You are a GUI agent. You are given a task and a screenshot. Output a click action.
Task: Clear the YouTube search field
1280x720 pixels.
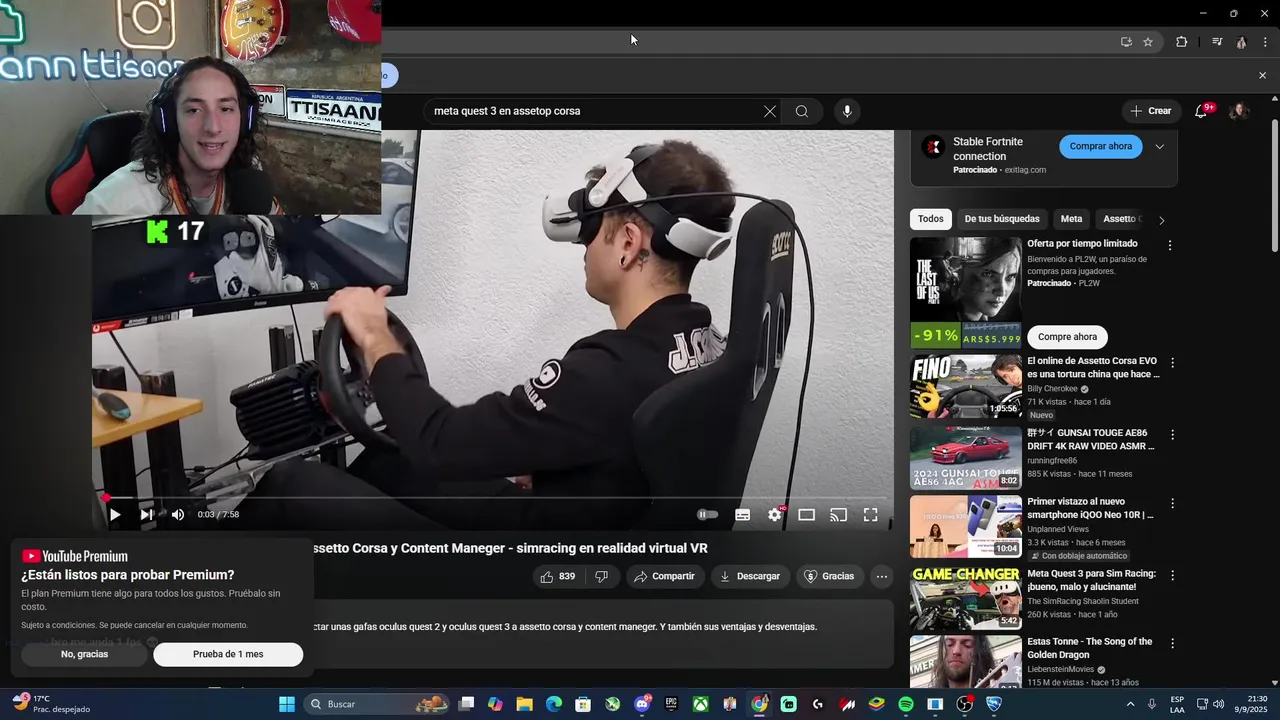point(769,111)
